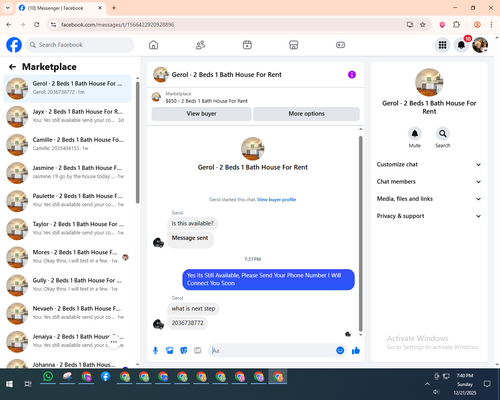
Task: Open the Reels video icon
Action: (247, 45)
